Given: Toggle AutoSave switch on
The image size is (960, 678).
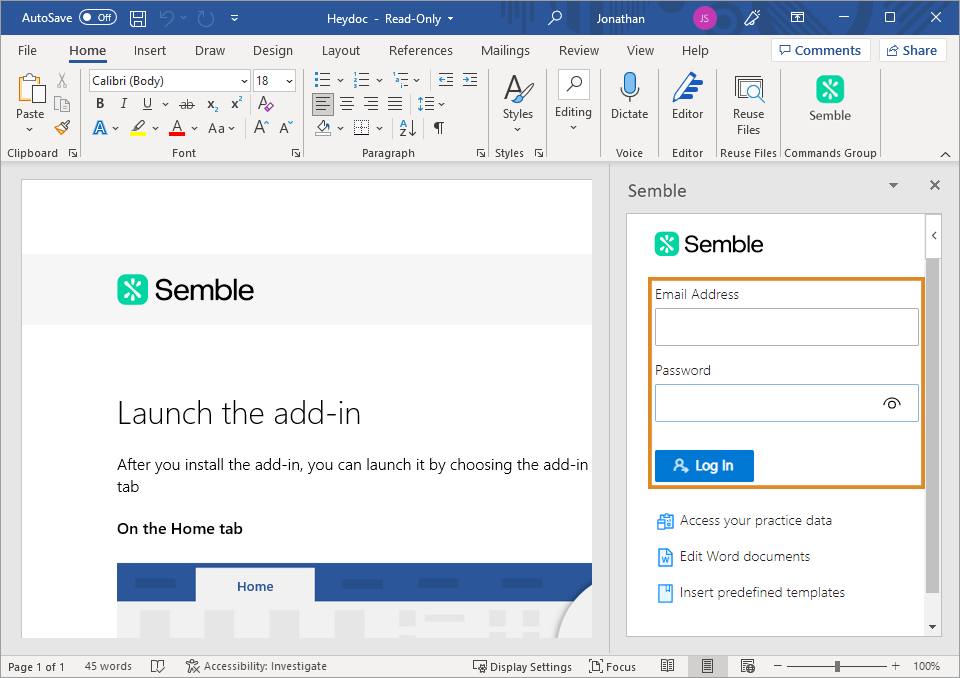Looking at the screenshot, I should tap(98, 18).
